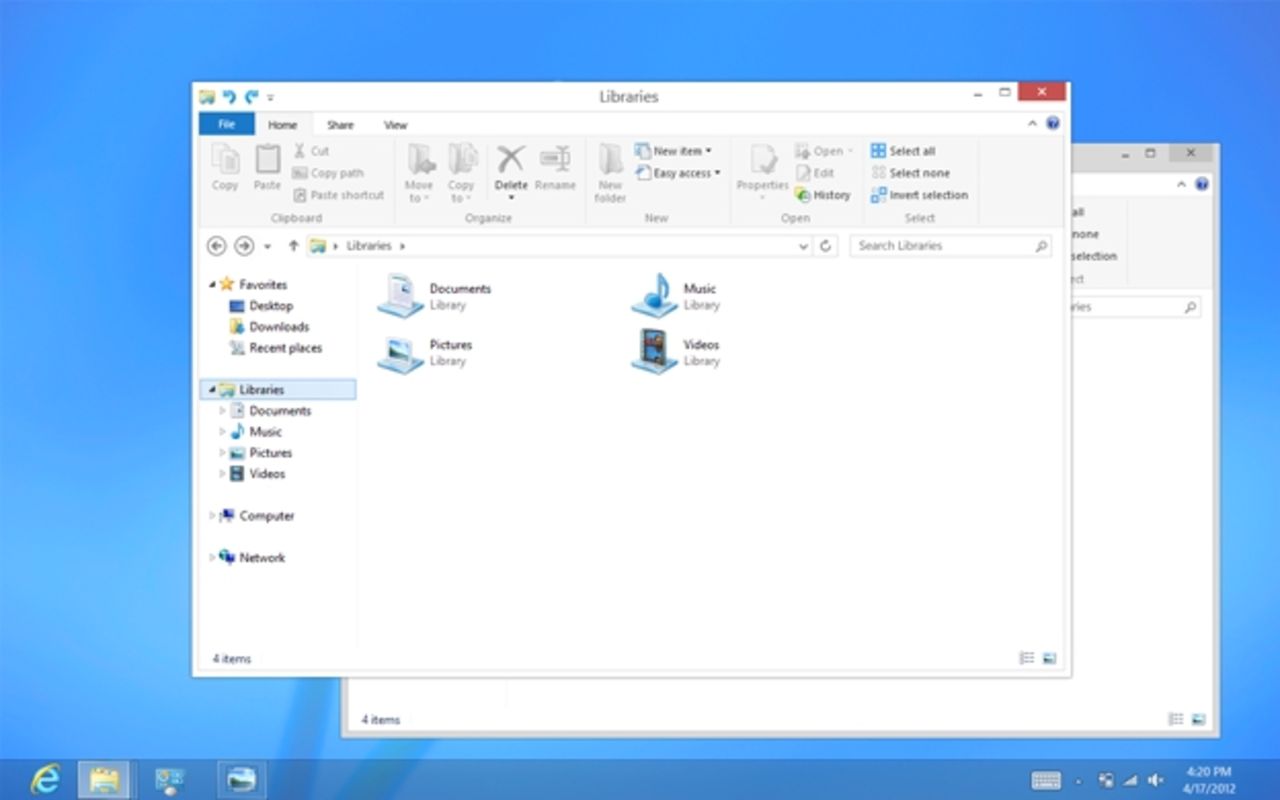Image resolution: width=1280 pixels, height=800 pixels.
Task: Open File History via the History icon
Action: (x=826, y=195)
